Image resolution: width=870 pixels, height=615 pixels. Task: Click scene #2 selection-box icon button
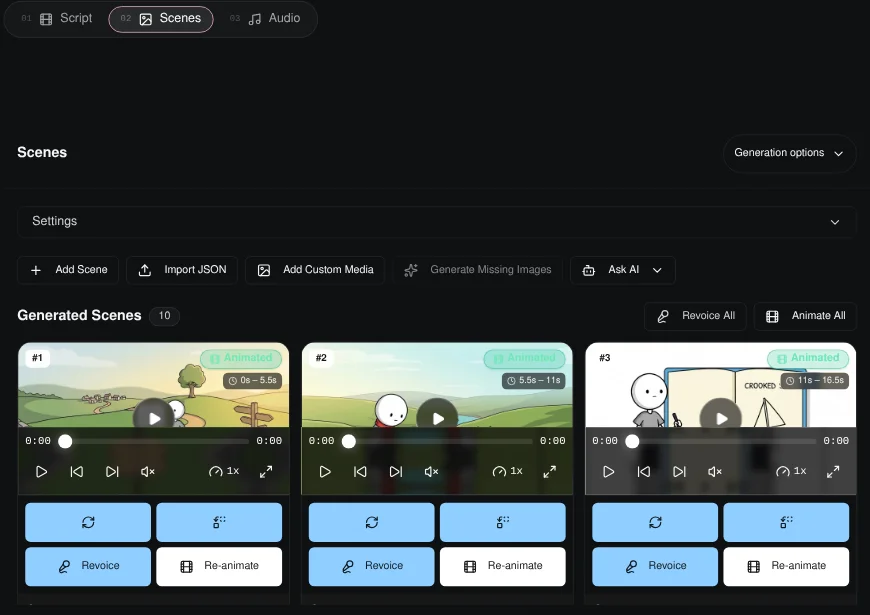(x=503, y=522)
